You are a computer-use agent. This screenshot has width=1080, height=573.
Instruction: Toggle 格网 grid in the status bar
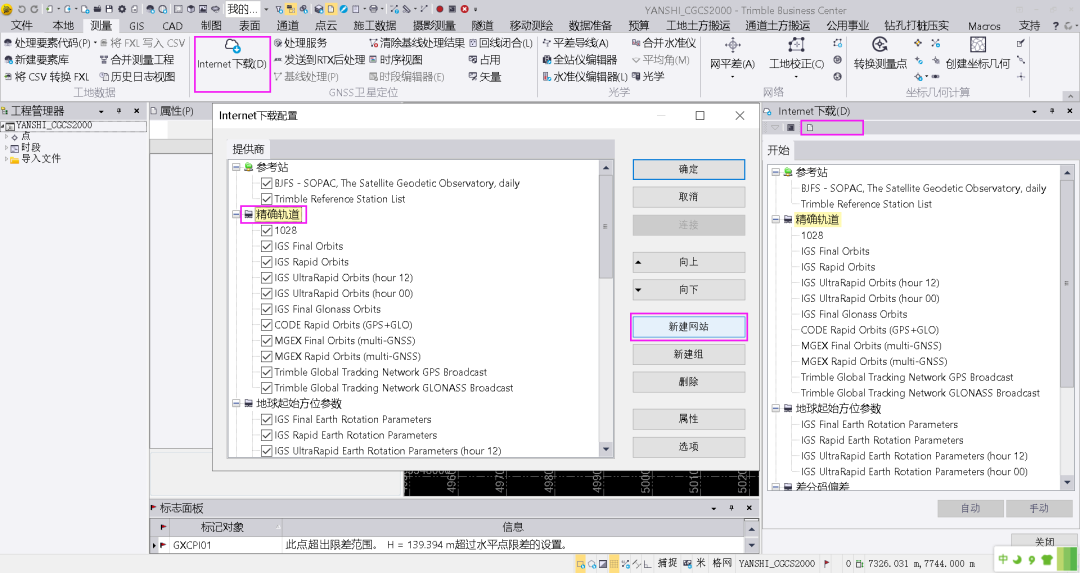(x=721, y=563)
